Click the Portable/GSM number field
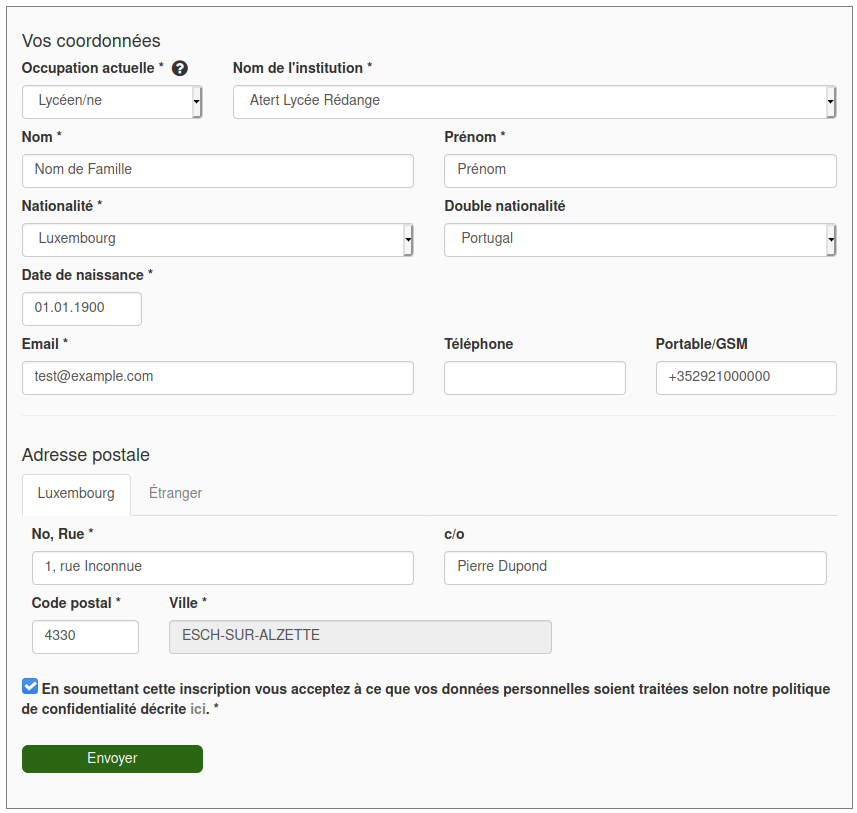 (x=746, y=378)
